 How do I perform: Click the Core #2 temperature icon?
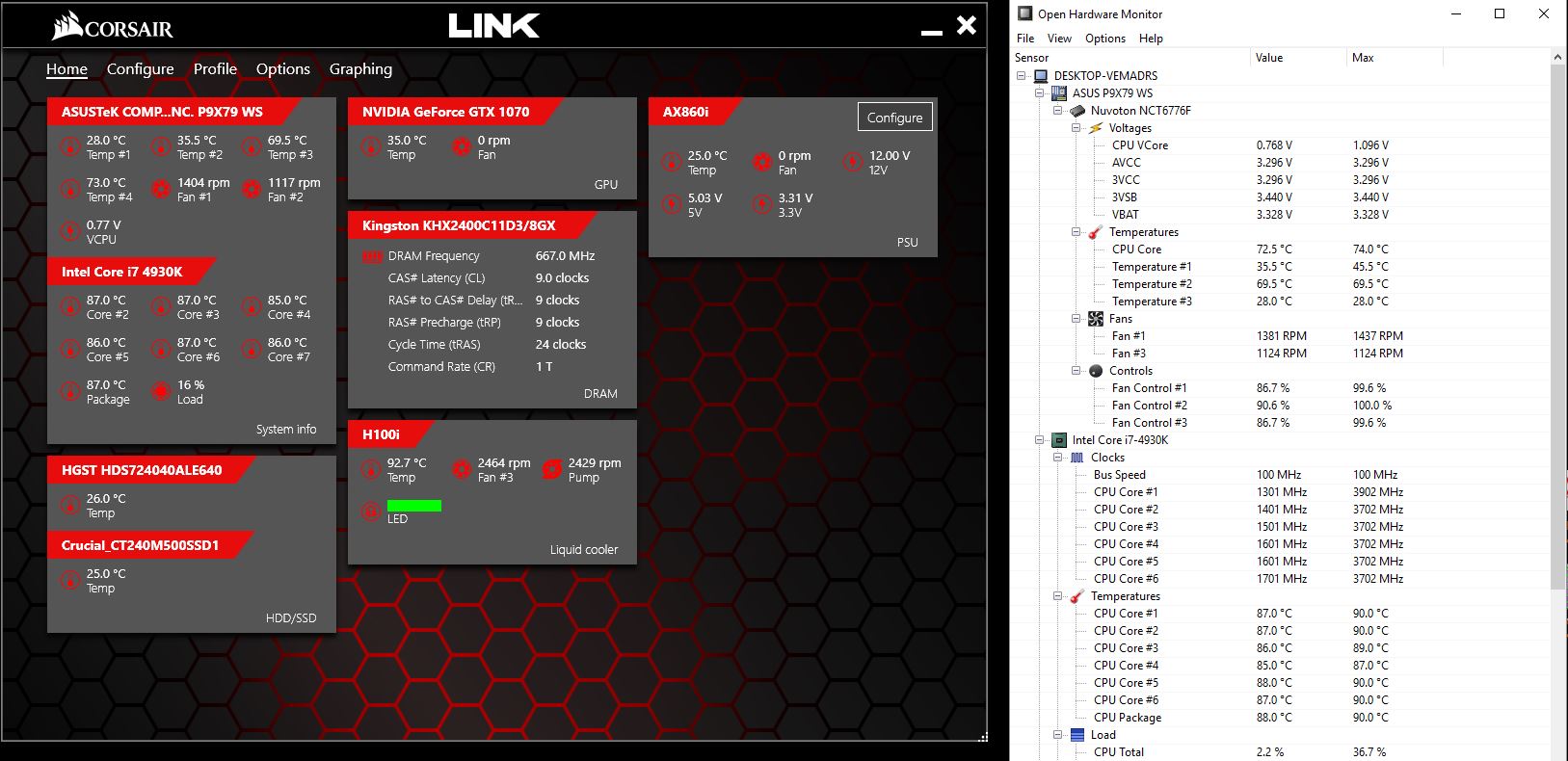click(x=70, y=306)
